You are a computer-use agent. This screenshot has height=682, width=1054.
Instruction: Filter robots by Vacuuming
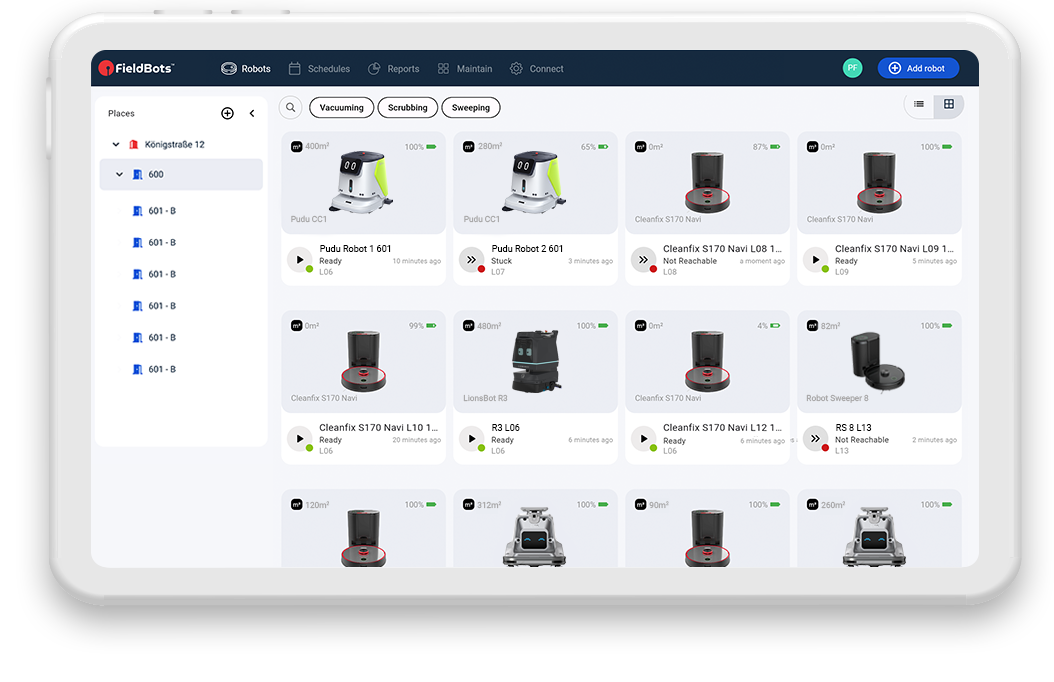pos(341,108)
